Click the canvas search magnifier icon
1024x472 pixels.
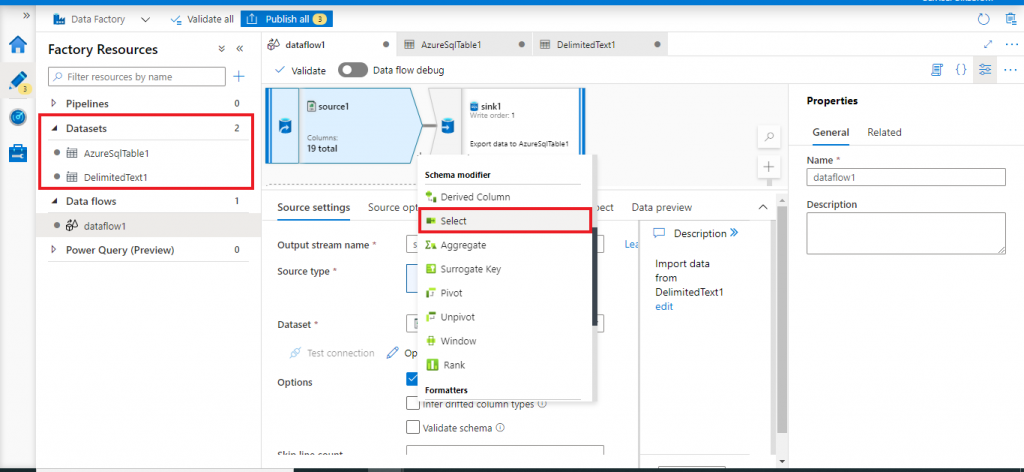[768, 136]
